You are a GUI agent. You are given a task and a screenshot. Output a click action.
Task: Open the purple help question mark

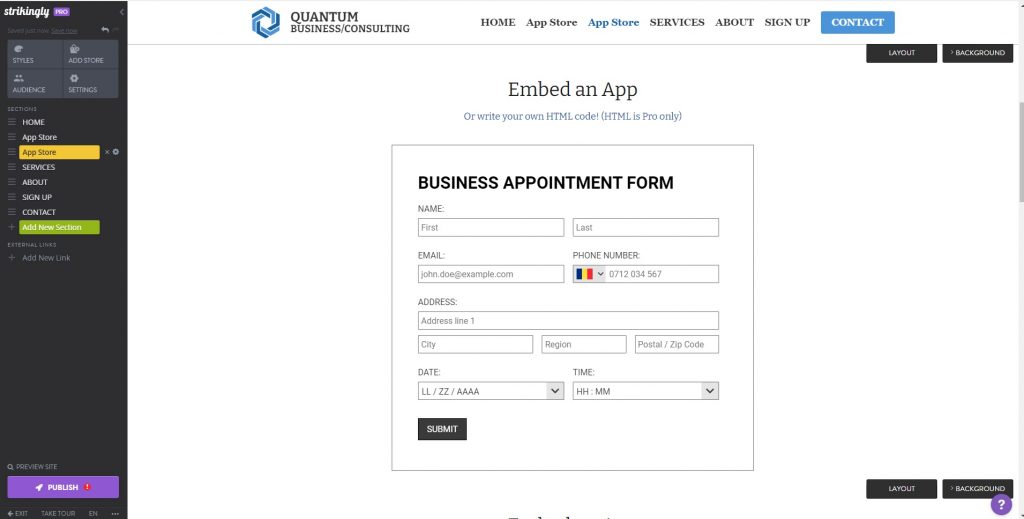(1001, 504)
